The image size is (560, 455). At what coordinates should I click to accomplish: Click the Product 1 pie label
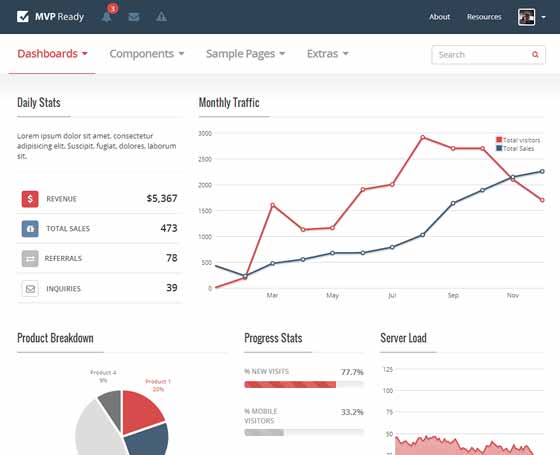[158, 385]
